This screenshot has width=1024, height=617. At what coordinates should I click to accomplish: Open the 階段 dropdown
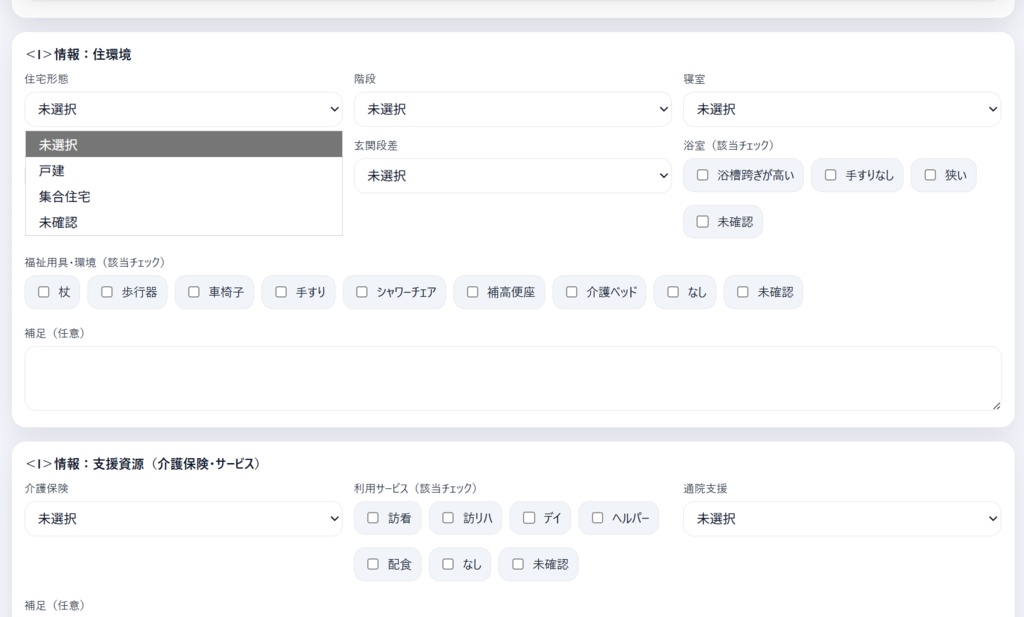[x=512, y=109]
